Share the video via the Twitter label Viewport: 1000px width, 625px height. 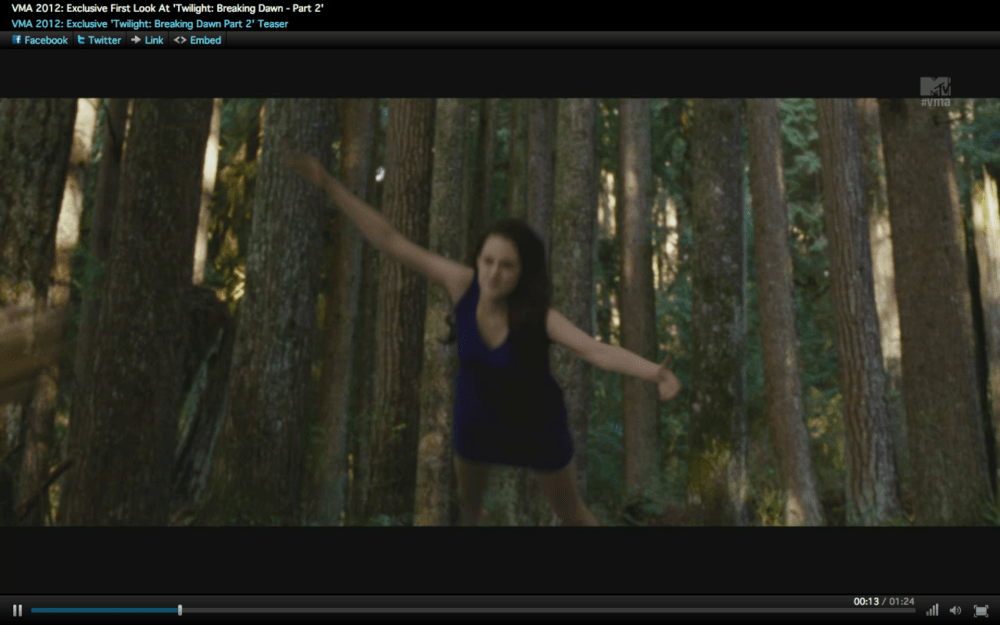[104, 40]
